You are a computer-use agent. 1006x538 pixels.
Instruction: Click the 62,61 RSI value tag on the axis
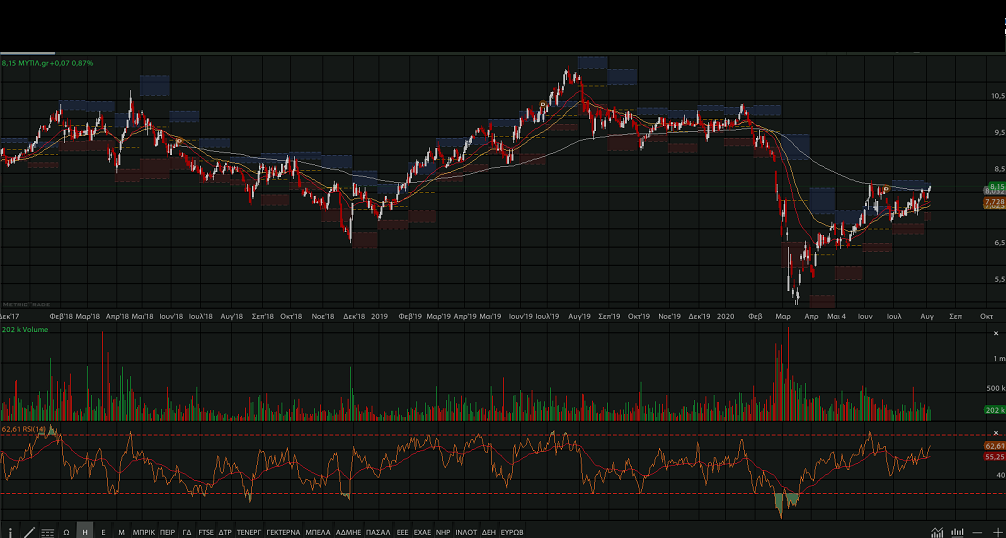pyautogui.click(x=994, y=445)
